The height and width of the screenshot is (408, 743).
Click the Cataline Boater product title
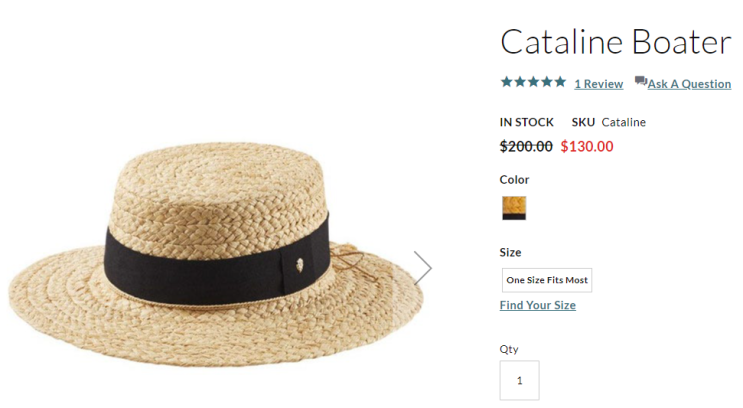coord(615,42)
